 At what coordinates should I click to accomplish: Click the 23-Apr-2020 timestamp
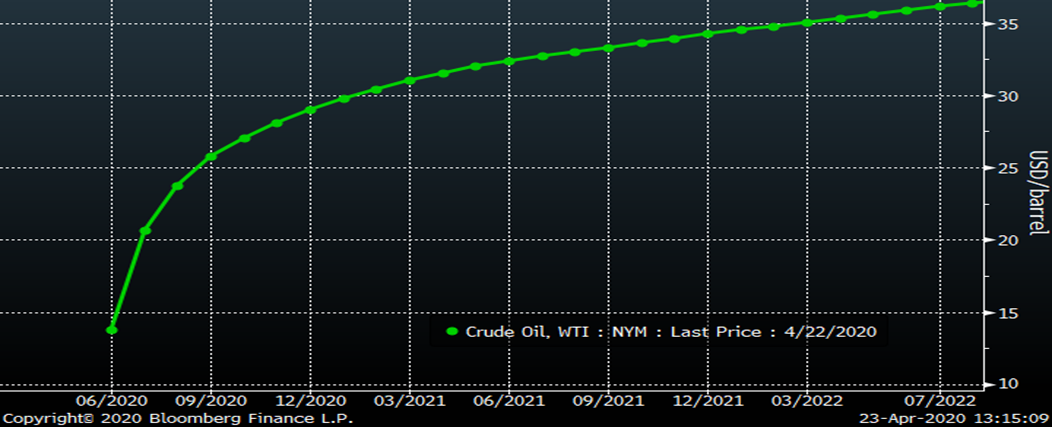tap(954, 418)
